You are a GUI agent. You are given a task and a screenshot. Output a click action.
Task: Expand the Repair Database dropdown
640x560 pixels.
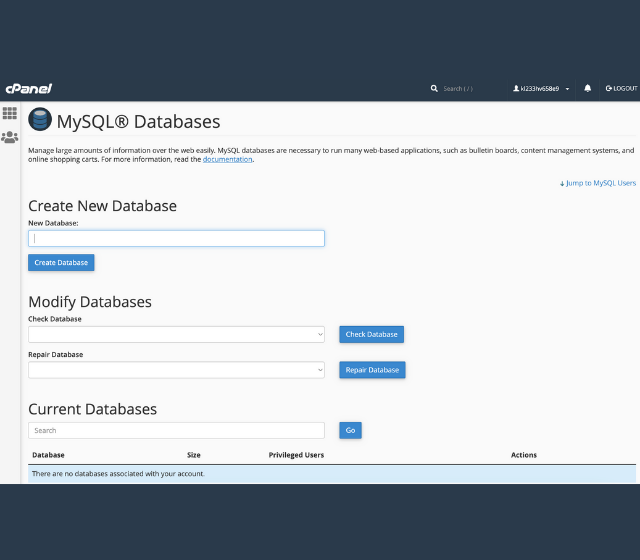click(176, 370)
